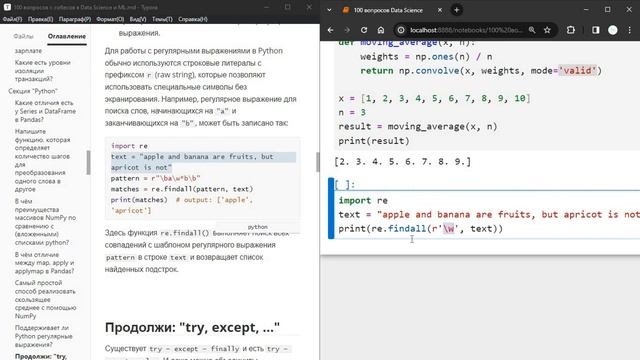
Task: Open a new Chrome tab with plus
Action: click(x=456, y=10)
